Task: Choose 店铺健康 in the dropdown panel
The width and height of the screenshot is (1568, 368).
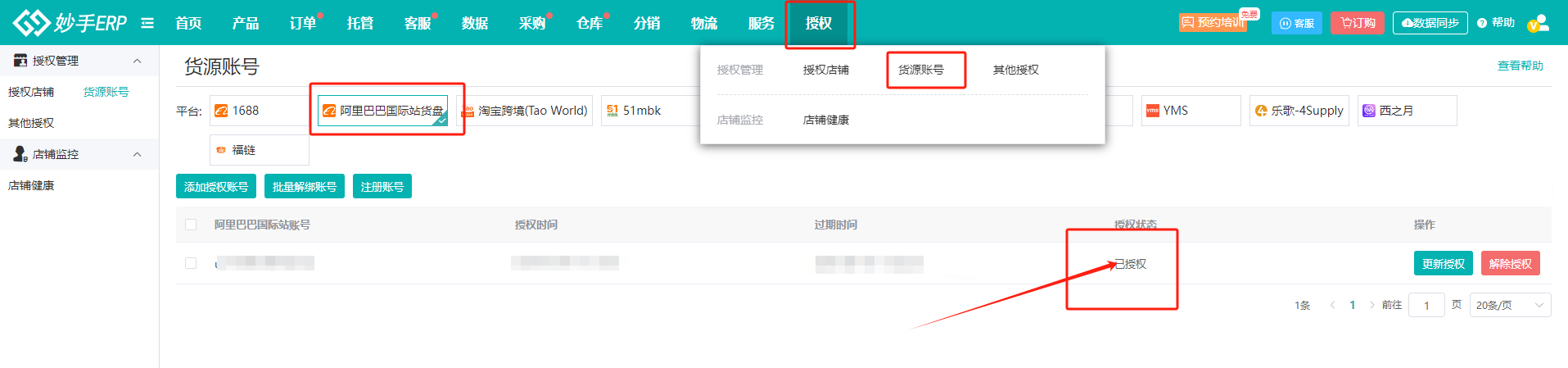Action: pos(826,120)
